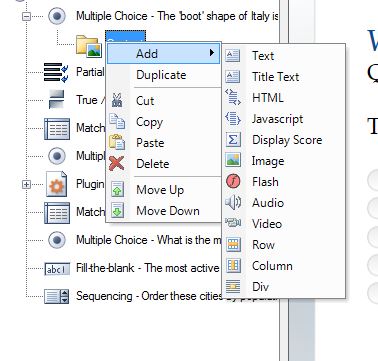This screenshot has width=378, height=361.
Task: Select the Fill-the-blank most active row
Action: 147,268
